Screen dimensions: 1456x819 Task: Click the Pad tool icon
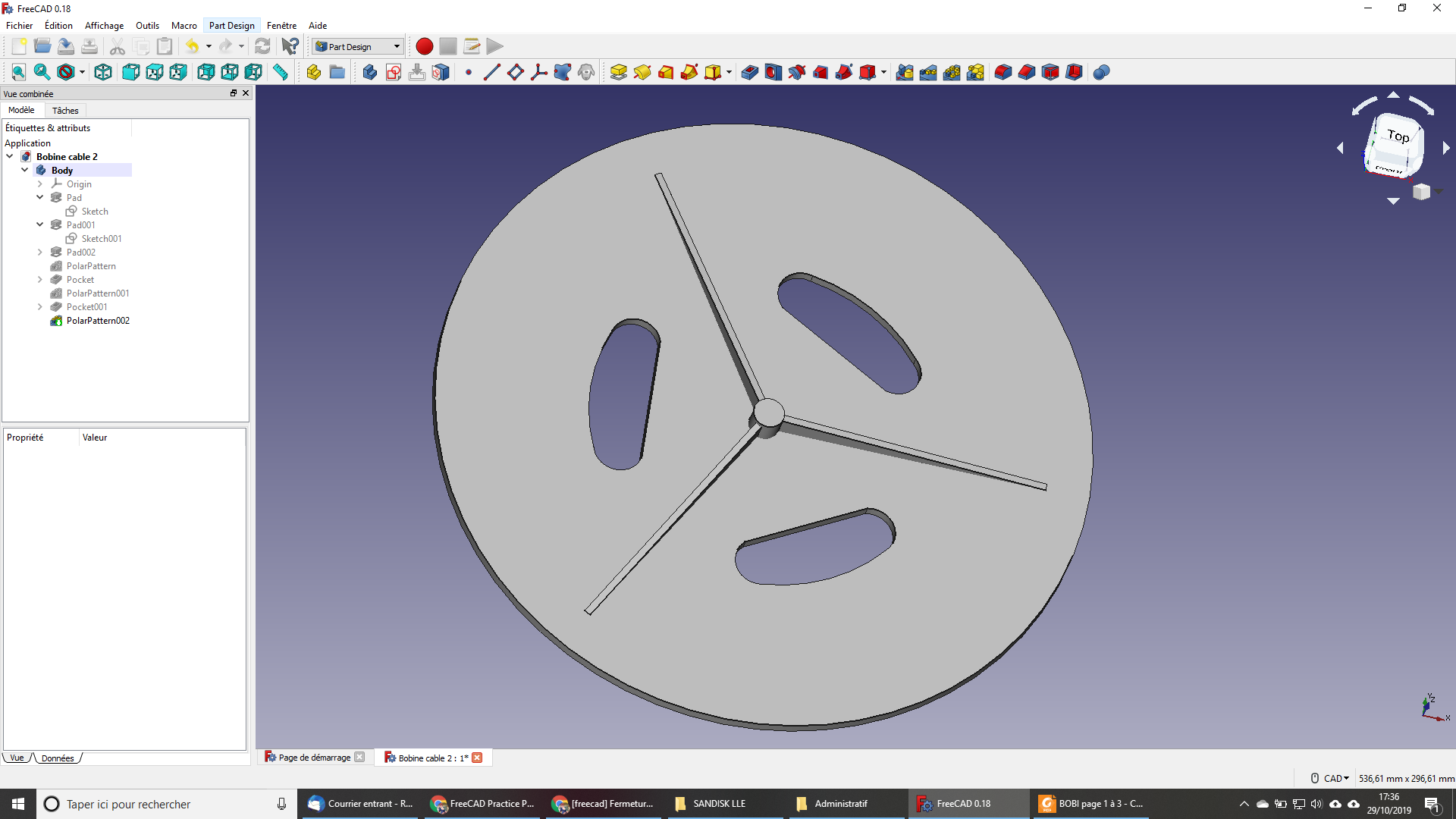click(618, 72)
